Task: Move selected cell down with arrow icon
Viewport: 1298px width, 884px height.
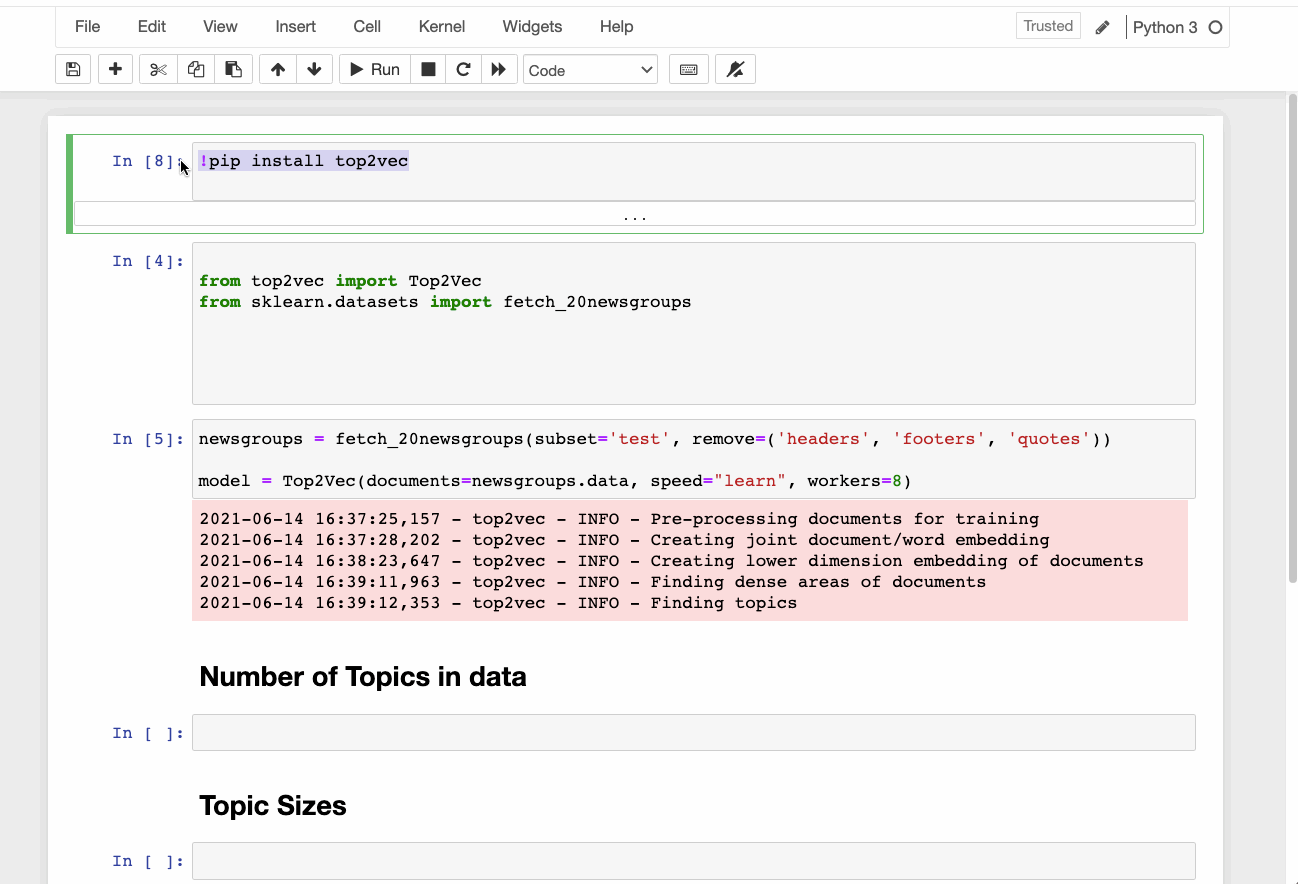Action: point(314,69)
